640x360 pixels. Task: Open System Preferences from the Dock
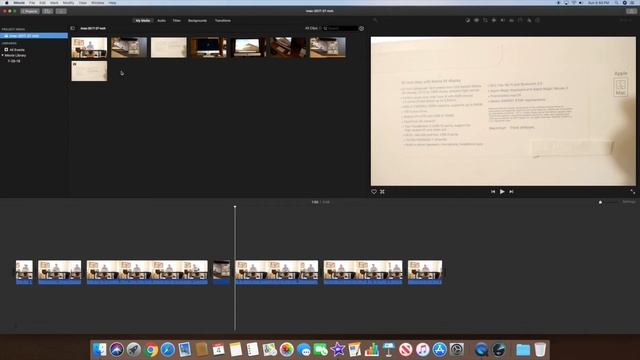tap(457, 350)
